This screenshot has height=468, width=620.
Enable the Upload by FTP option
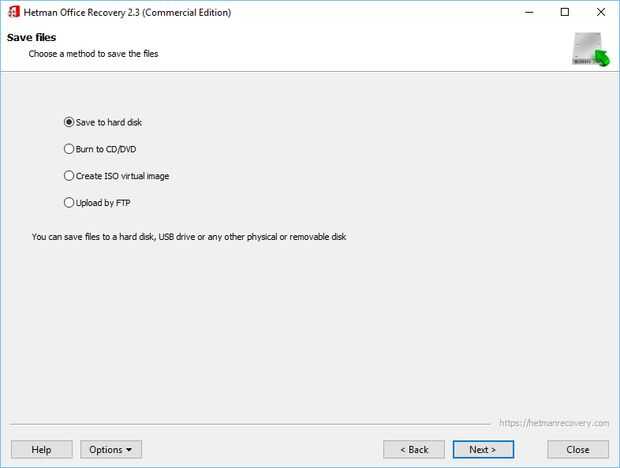pyautogui.click(x=69, y=202)
